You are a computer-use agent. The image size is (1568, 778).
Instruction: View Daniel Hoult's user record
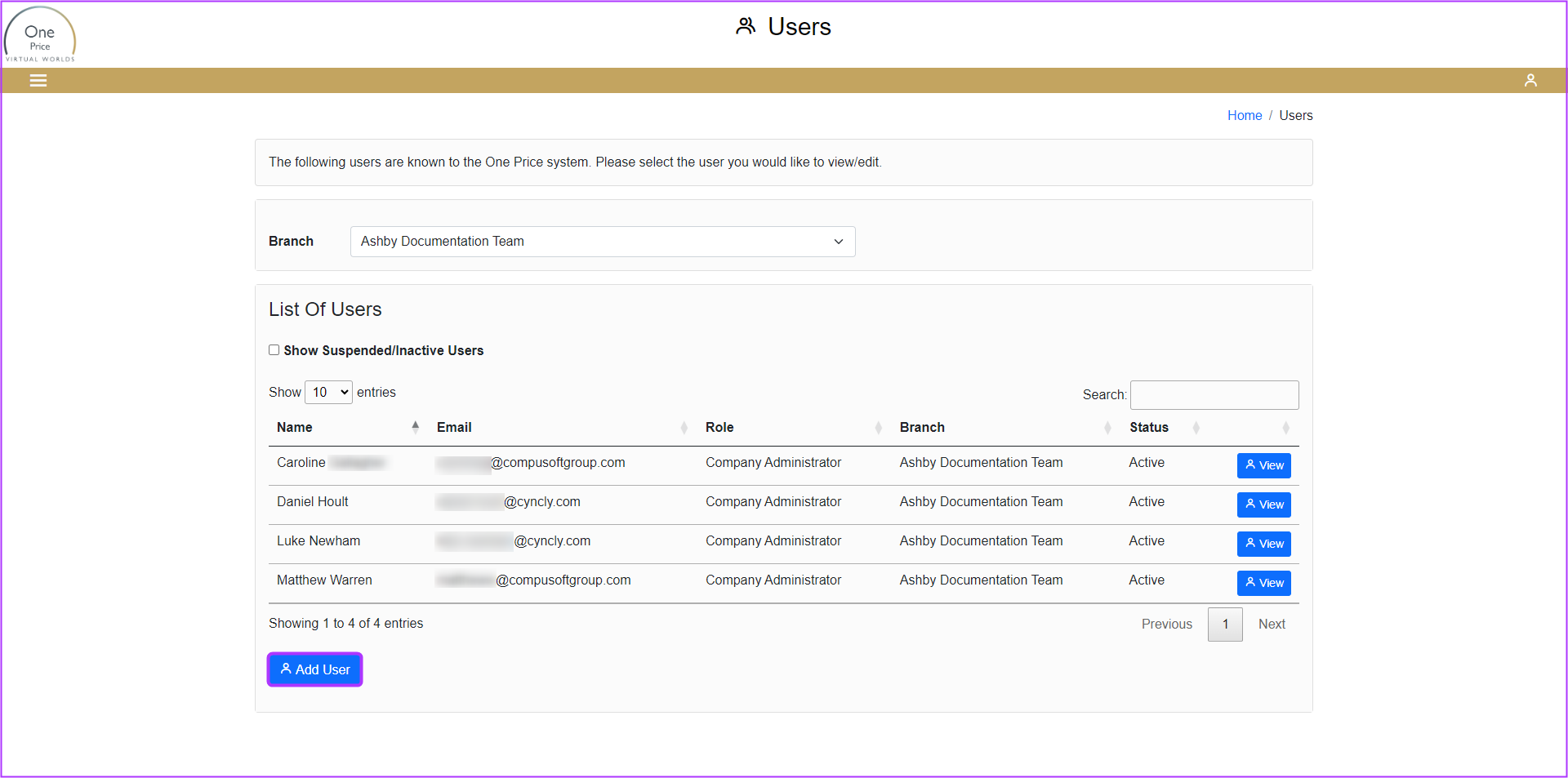[1263, 505]
